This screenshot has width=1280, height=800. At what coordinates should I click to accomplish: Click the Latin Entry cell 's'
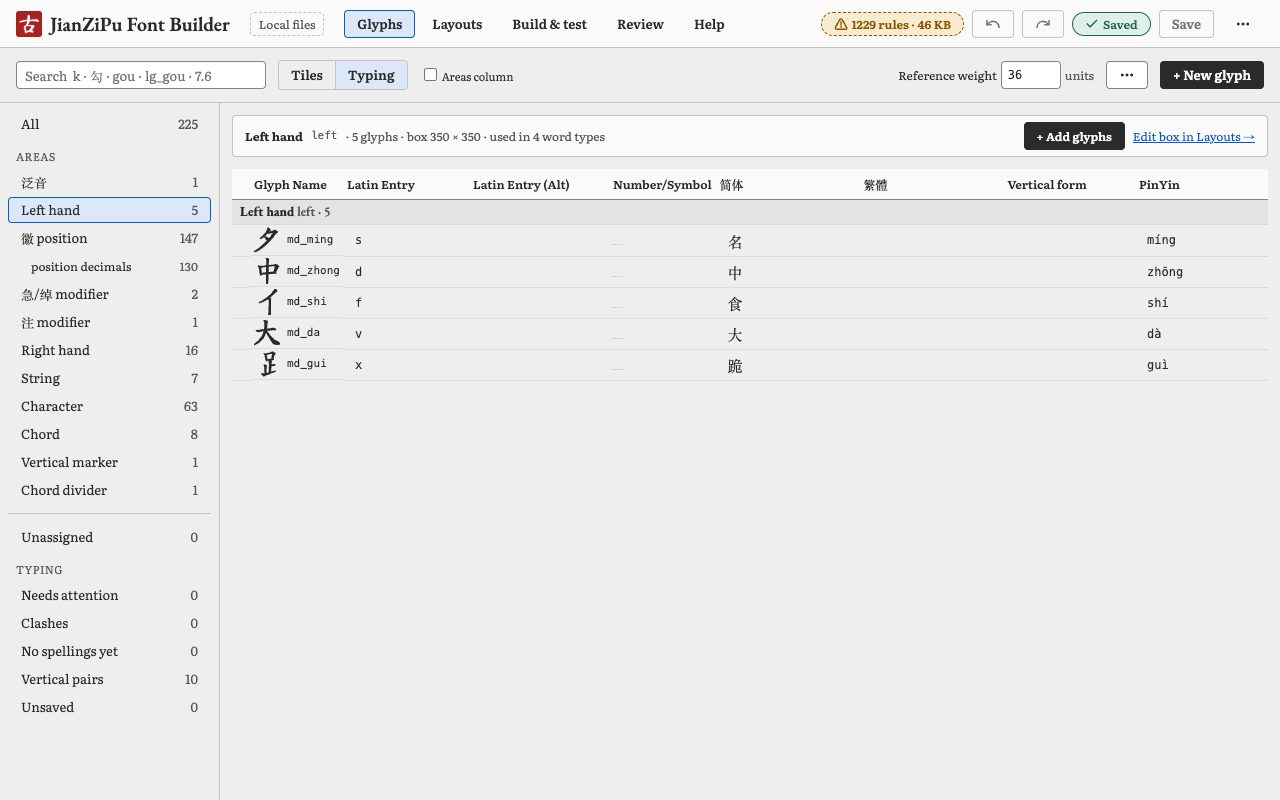click(x=359, y=240)
